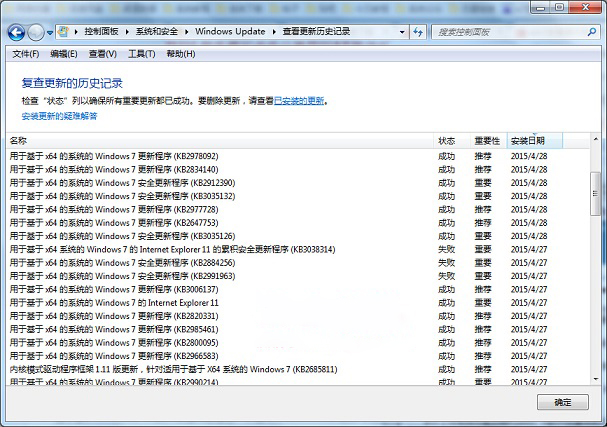Sort by the 状态 column header
This screenshot has width=607, height=427.
tap(451, 141)
